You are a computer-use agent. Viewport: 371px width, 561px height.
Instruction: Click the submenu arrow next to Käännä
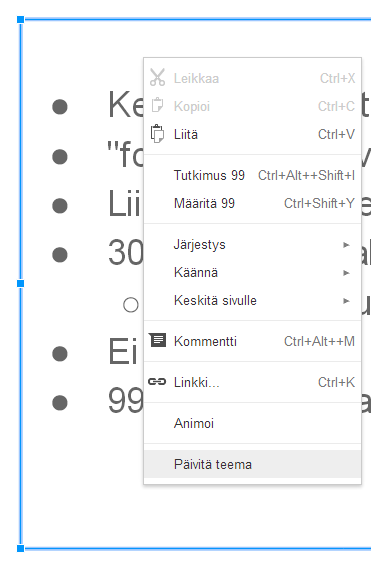(346, 273)
